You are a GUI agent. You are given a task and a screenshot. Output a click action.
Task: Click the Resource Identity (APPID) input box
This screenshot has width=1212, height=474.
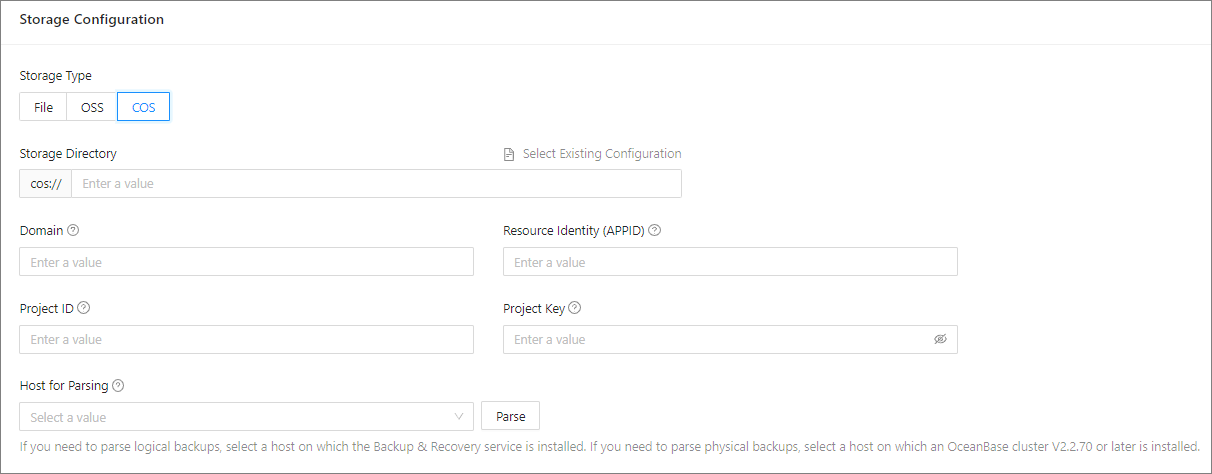[730, 262]
